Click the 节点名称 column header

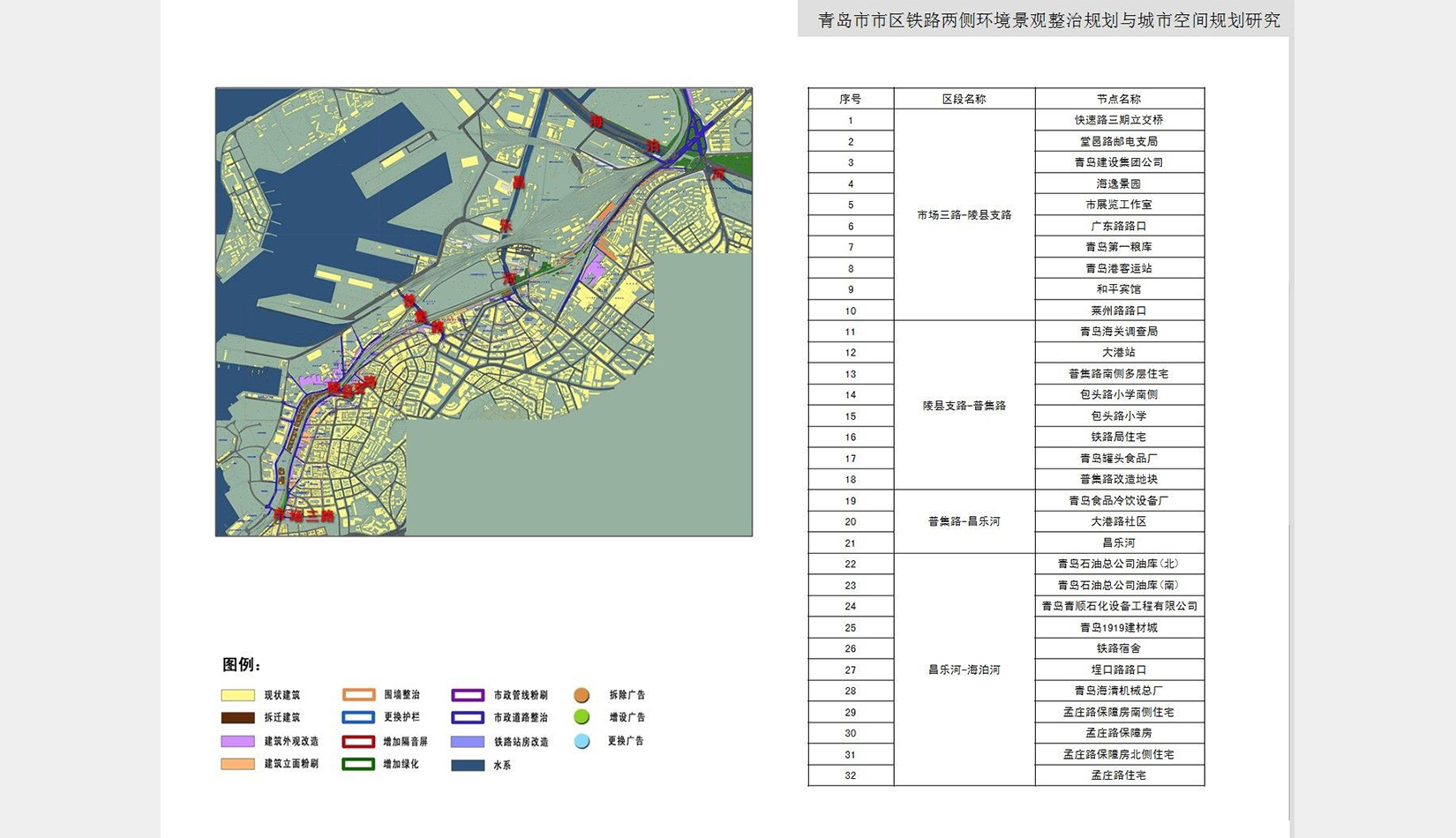tap(1119, 99)
